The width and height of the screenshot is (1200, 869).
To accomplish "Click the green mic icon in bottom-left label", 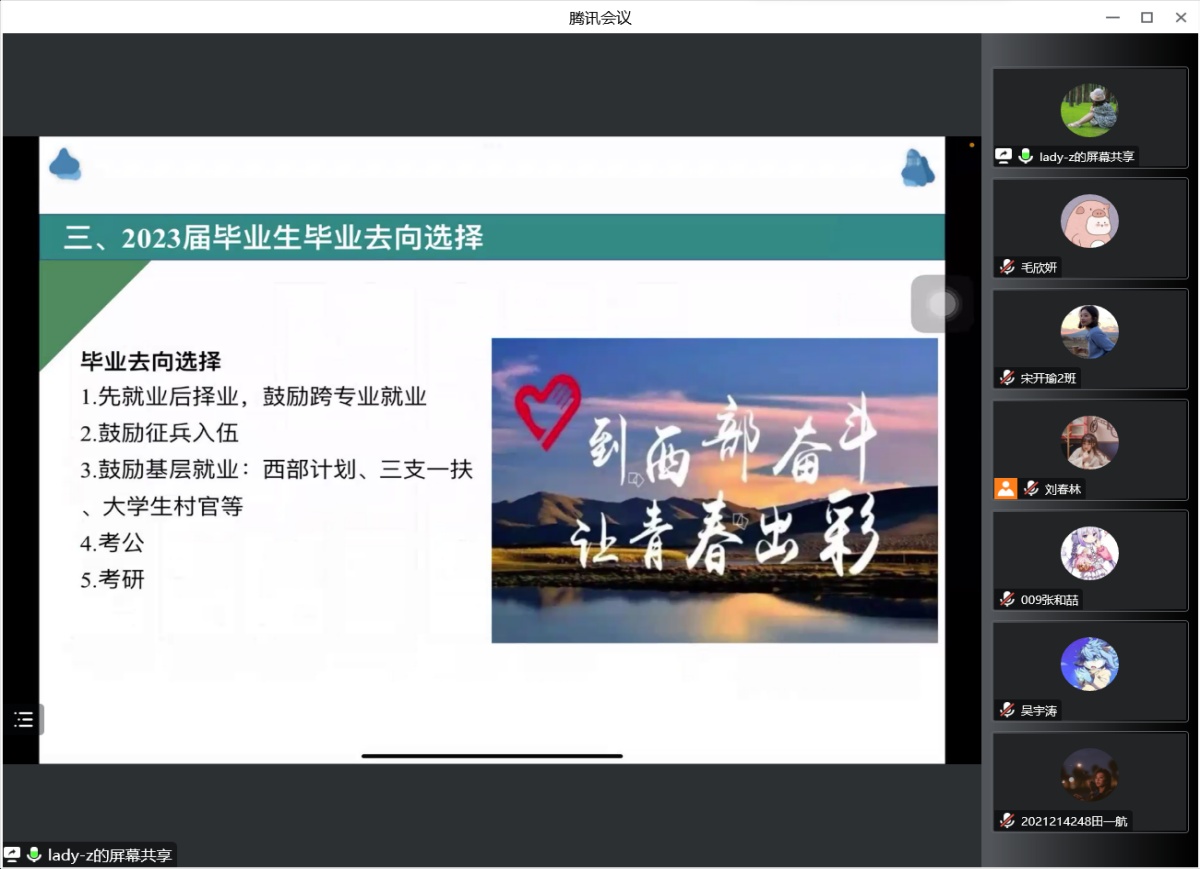I will [34, 855].
